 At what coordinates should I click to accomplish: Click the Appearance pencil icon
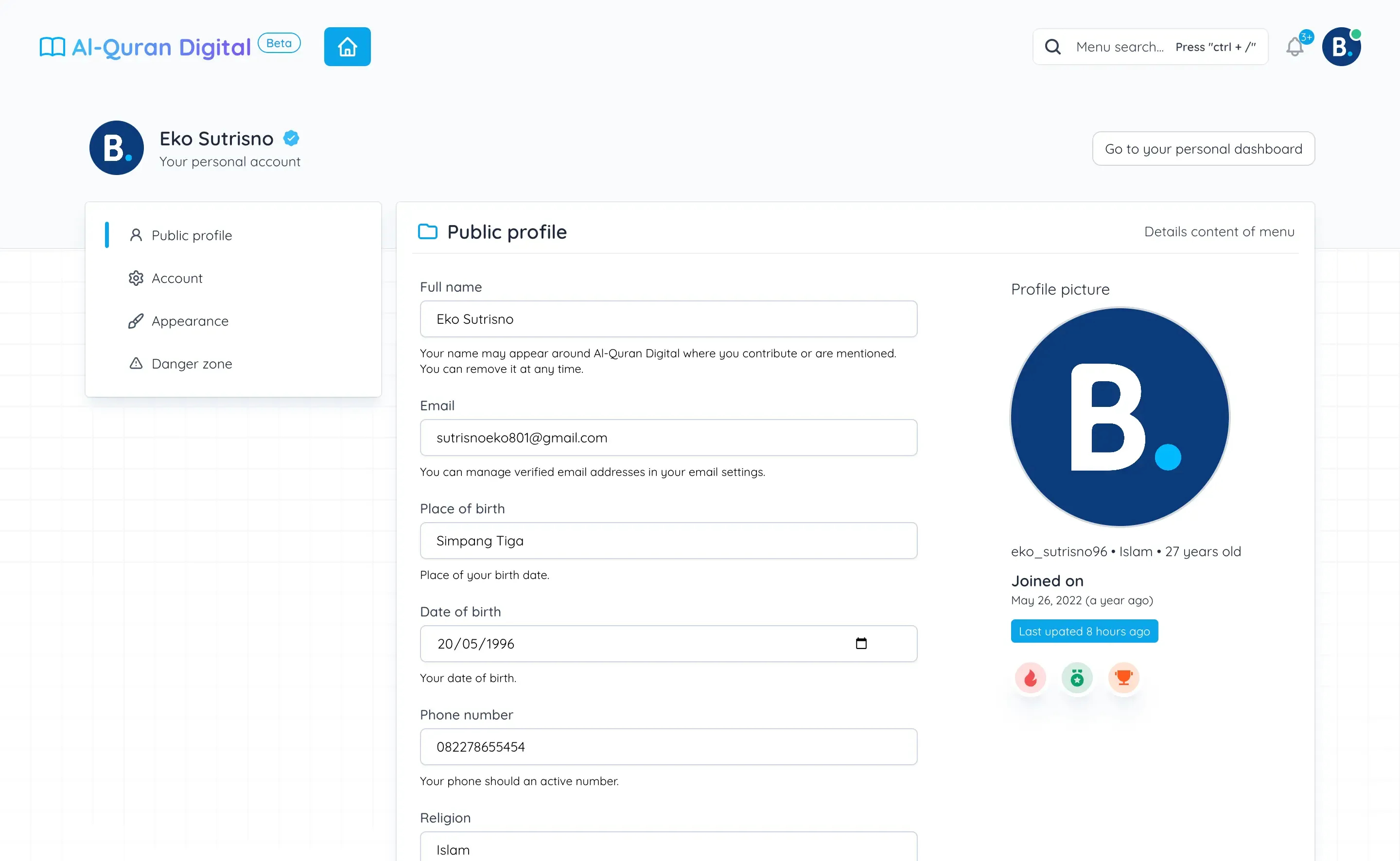point(135,320)
